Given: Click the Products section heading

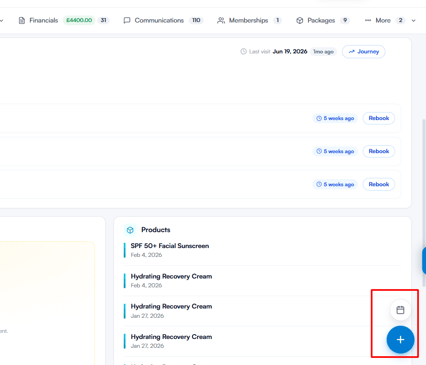Looking at the screenshot, I should coord(156,230).
